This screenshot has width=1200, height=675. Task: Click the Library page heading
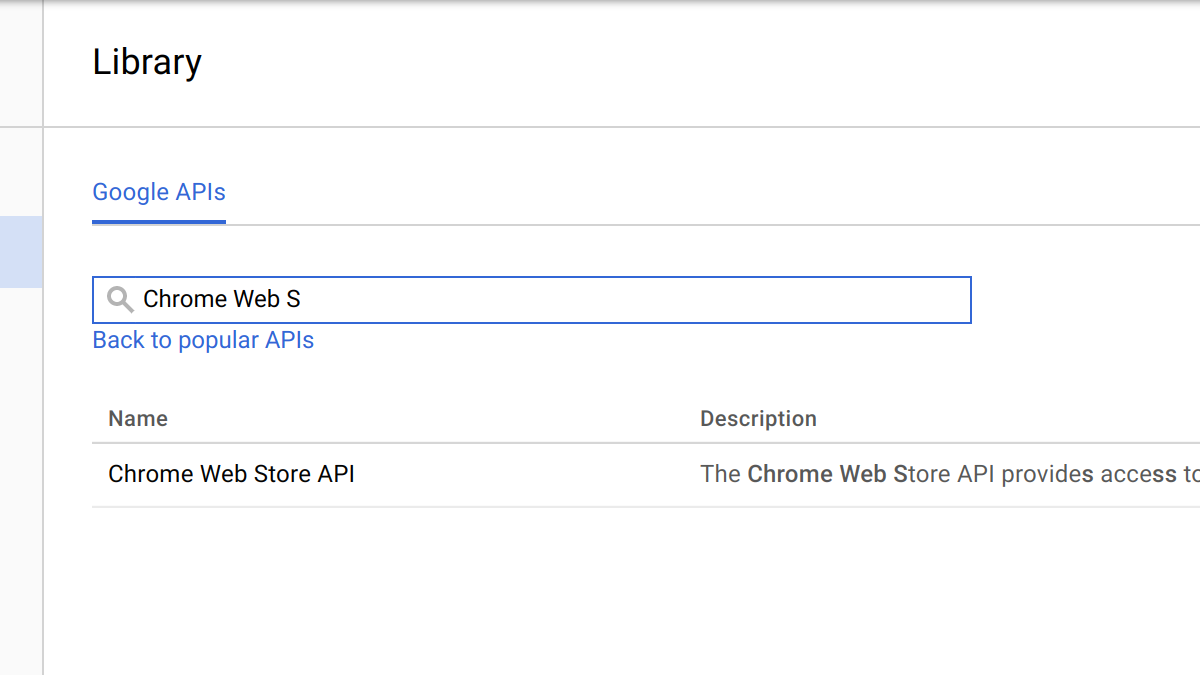[147, 62]
